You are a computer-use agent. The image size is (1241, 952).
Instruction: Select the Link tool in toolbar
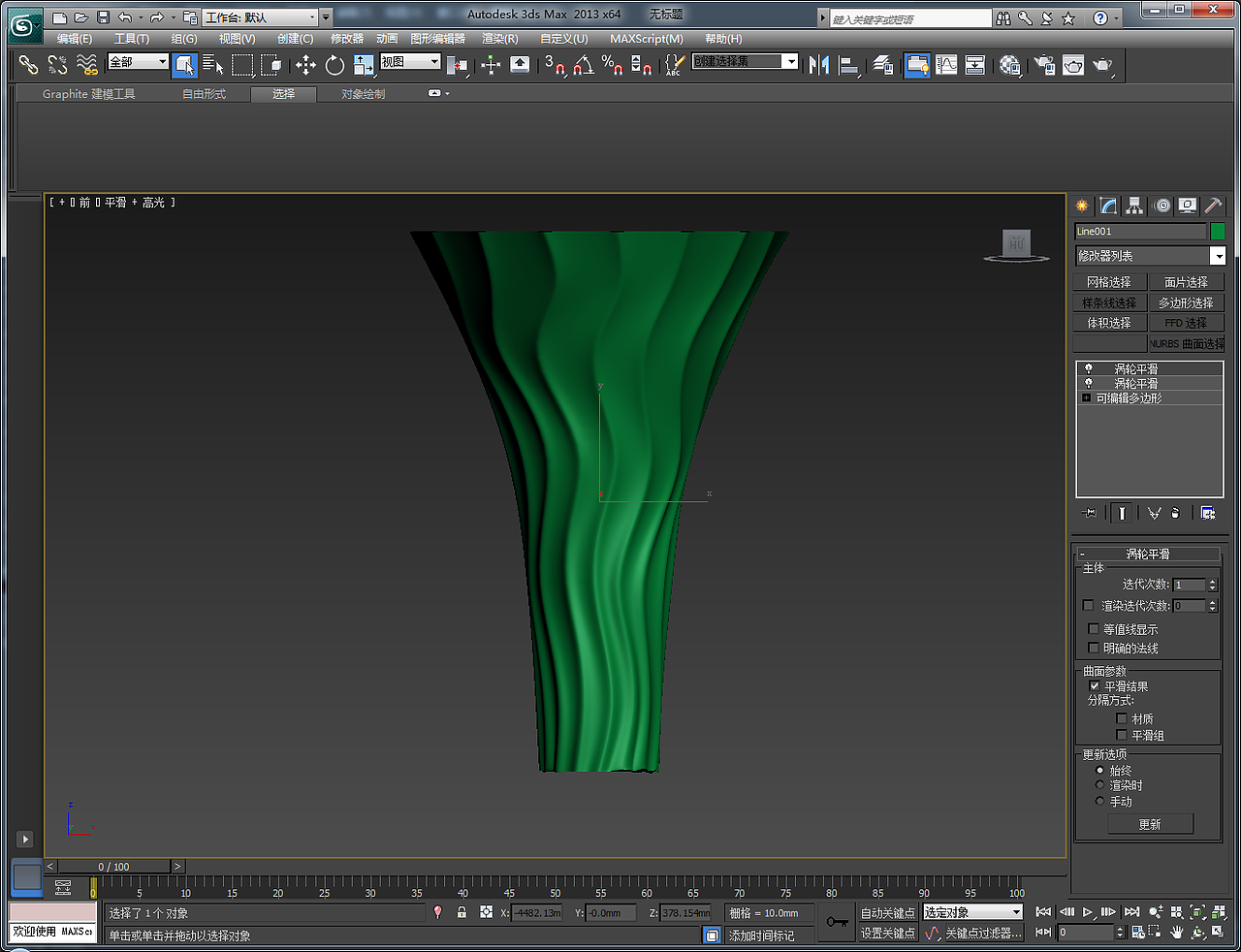click(x=29, y=65)
